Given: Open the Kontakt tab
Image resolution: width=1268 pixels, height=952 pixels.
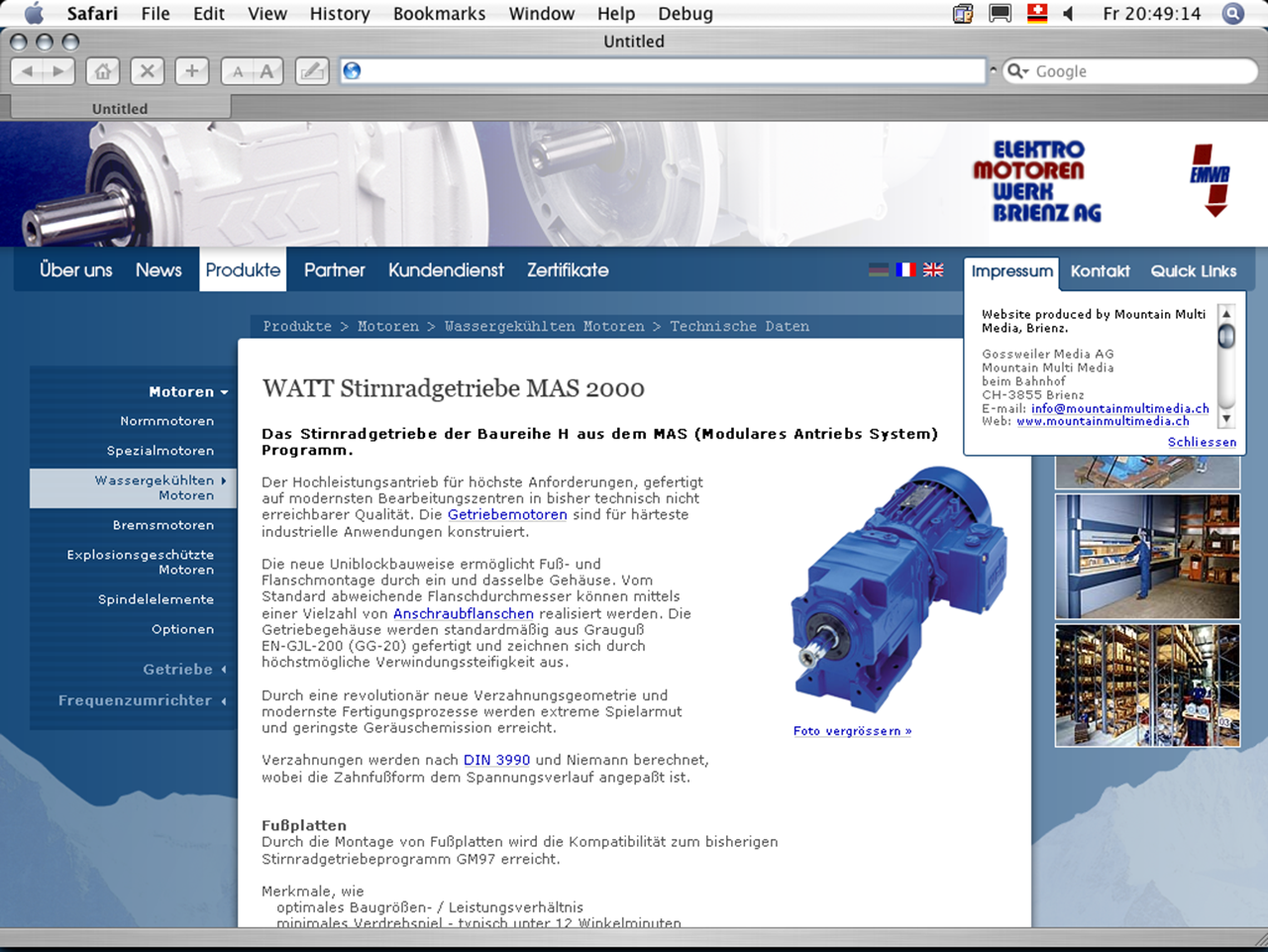Looking at the screenshot, I should [1100, 271].
